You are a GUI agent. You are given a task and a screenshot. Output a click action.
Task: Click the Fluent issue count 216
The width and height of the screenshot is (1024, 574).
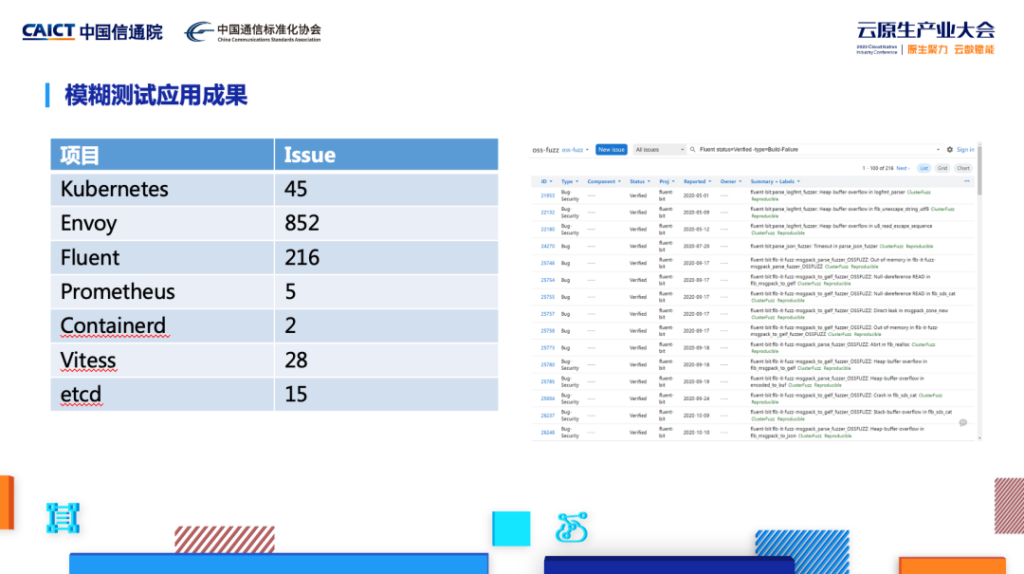(302, 257)
